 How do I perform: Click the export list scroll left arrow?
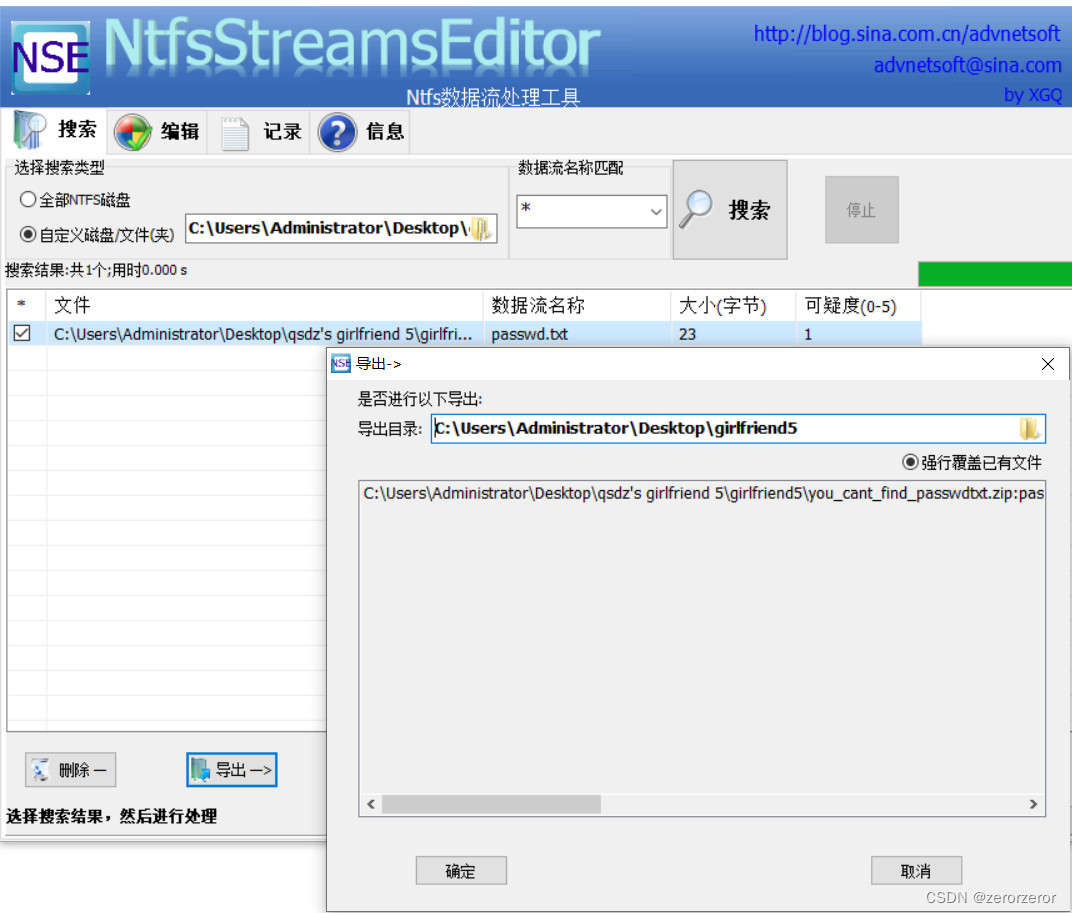pos(371,804)
